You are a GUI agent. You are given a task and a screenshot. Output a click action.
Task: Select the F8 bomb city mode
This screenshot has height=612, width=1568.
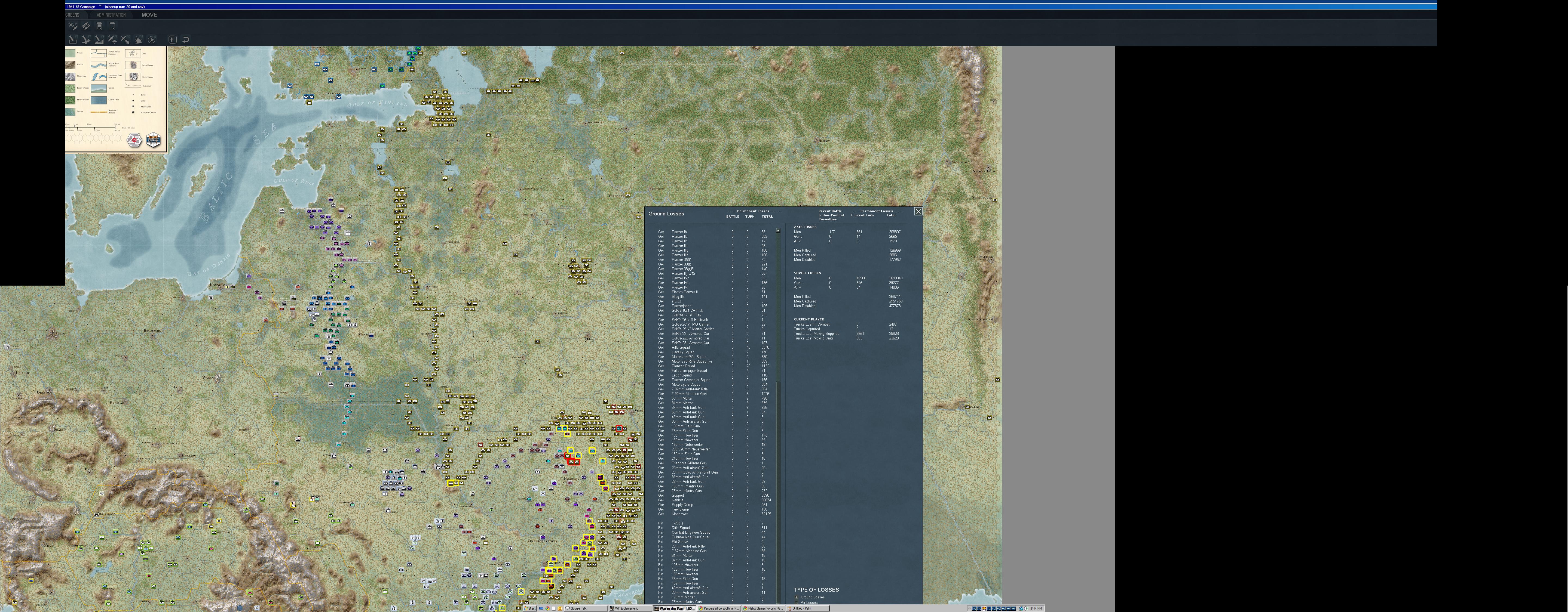[99, 39]
